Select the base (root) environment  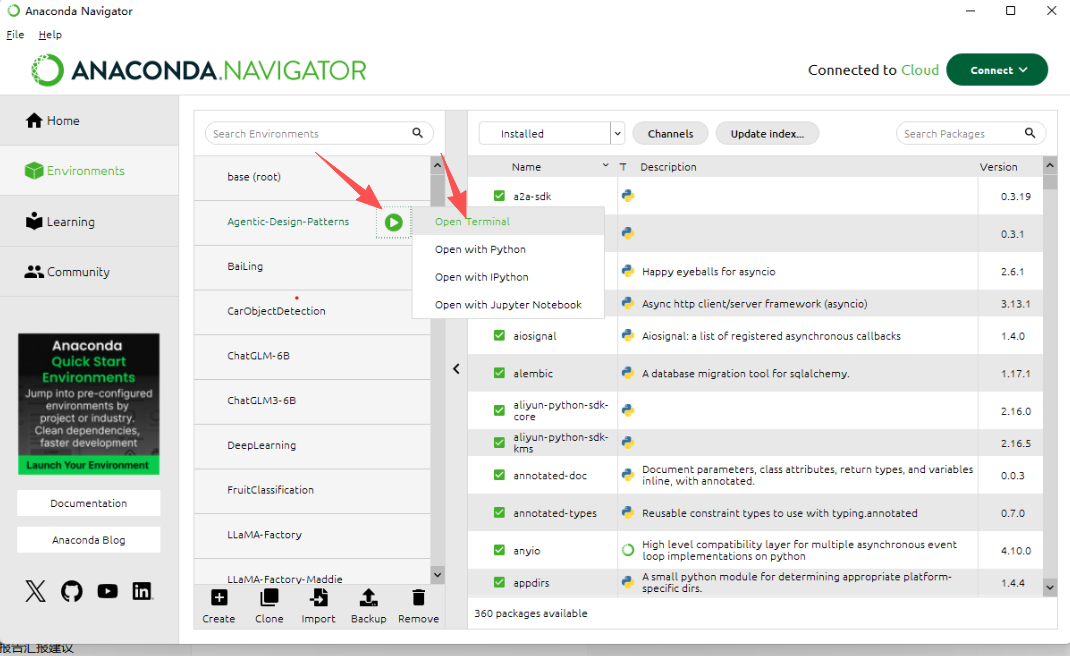(312, 177)
